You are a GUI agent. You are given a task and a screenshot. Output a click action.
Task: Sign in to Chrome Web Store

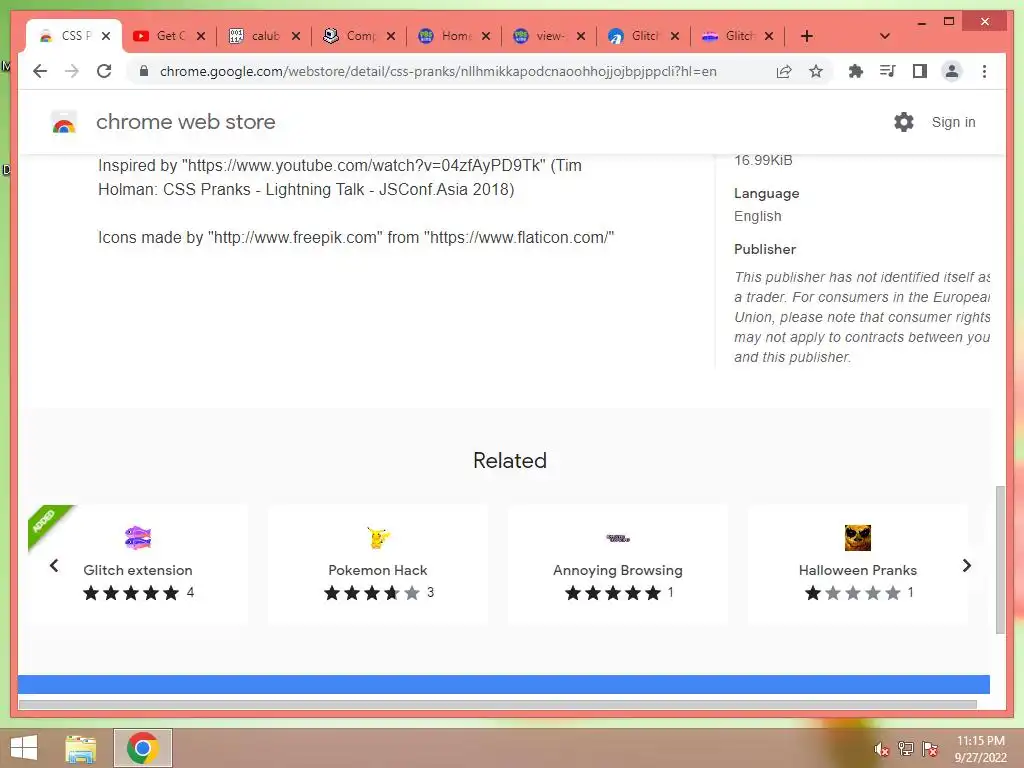point(953,122)
